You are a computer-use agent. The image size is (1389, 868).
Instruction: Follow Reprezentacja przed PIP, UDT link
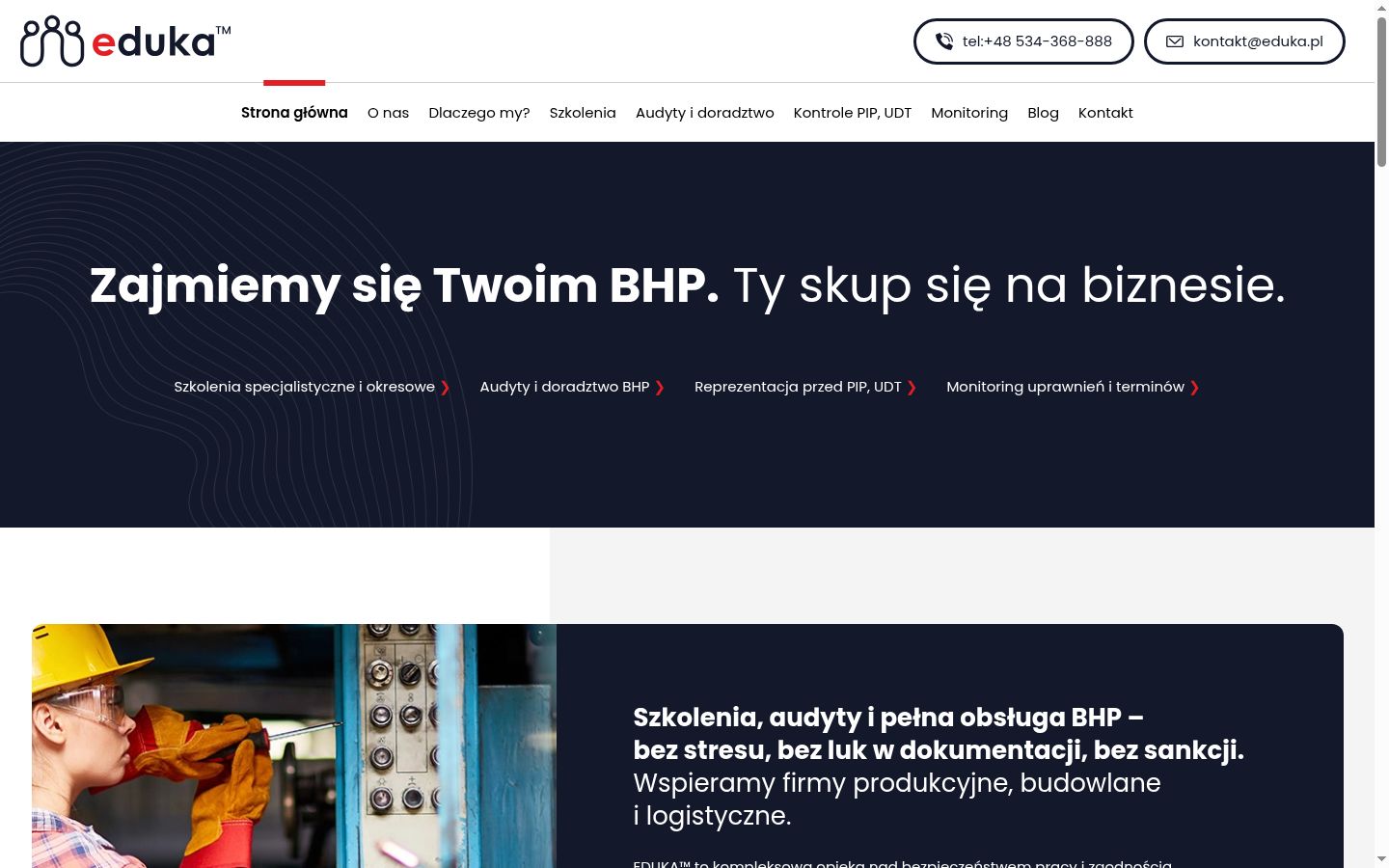805,387
